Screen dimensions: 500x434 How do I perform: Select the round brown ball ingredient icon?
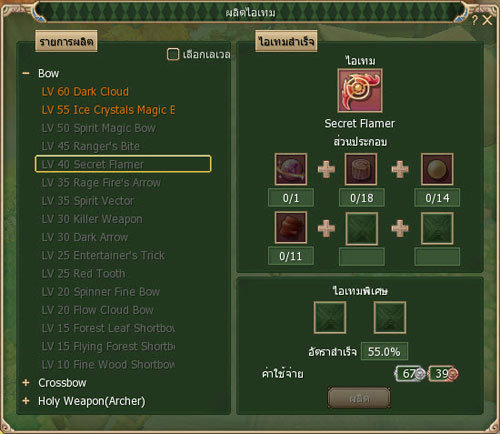437,169
